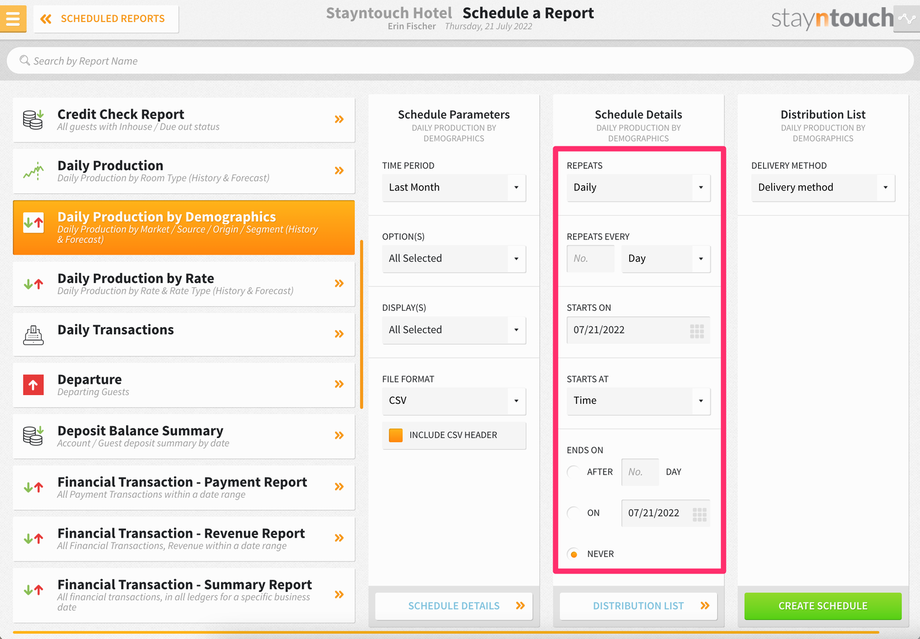
Task: Open Summary Report via chevron arrow
Action: coord(339,594)
